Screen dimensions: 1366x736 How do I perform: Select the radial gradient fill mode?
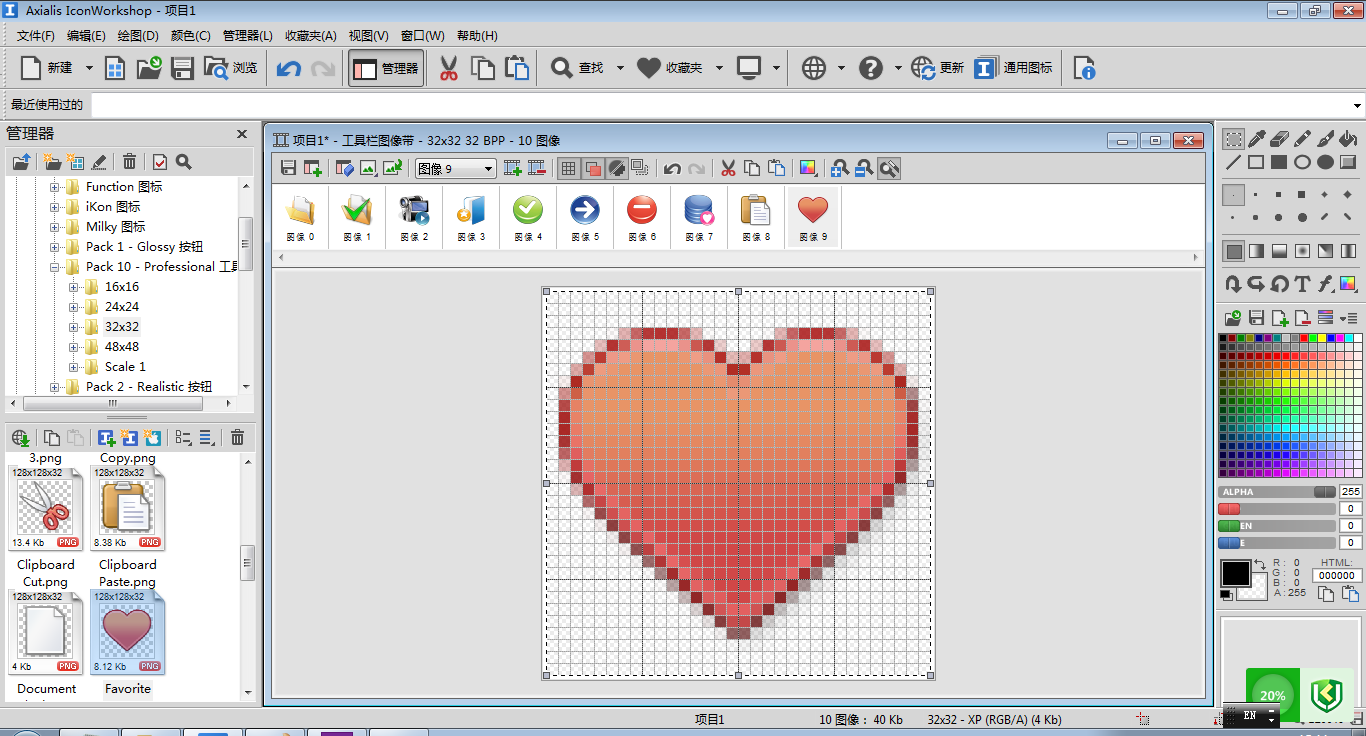click(x=1302, y=251)
